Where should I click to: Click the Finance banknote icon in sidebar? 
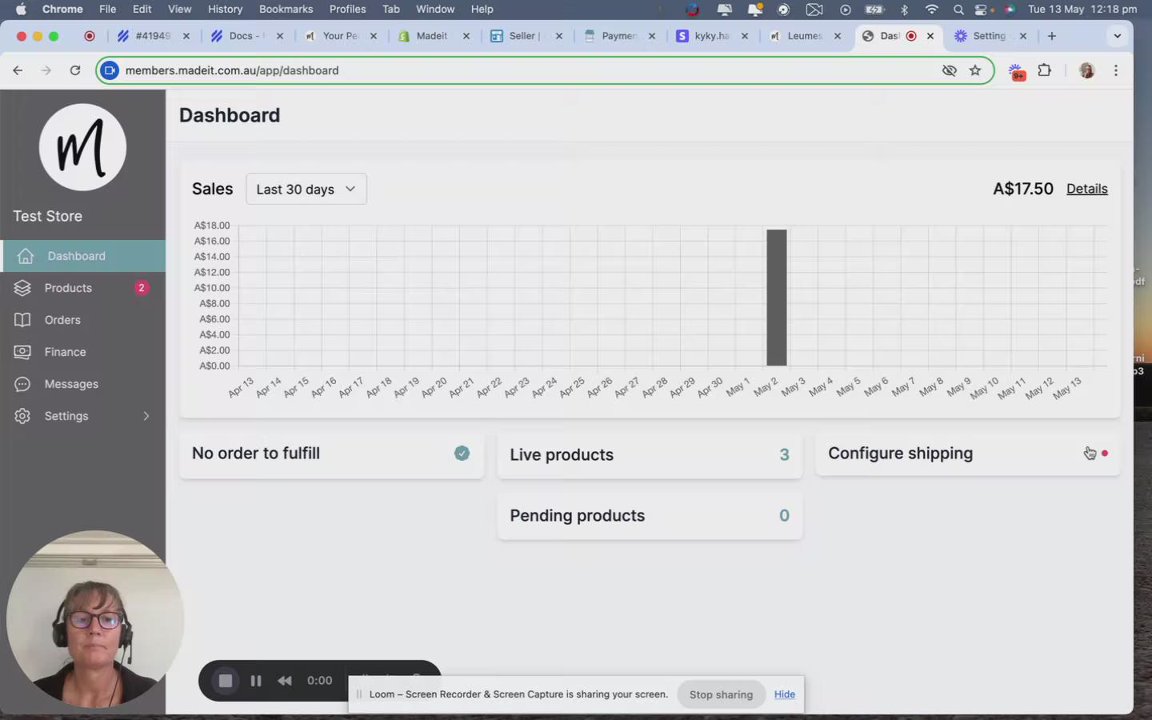(x=23, y=352)
